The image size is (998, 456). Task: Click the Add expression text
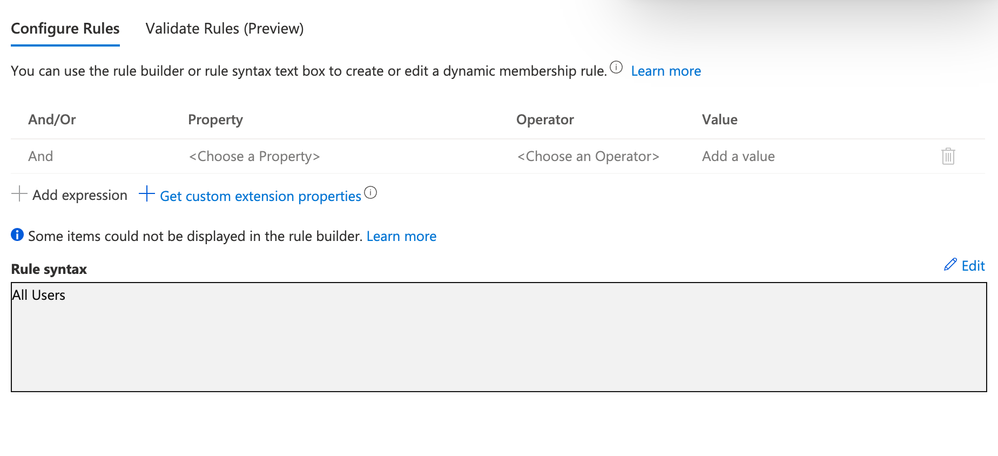coord(80,195)
